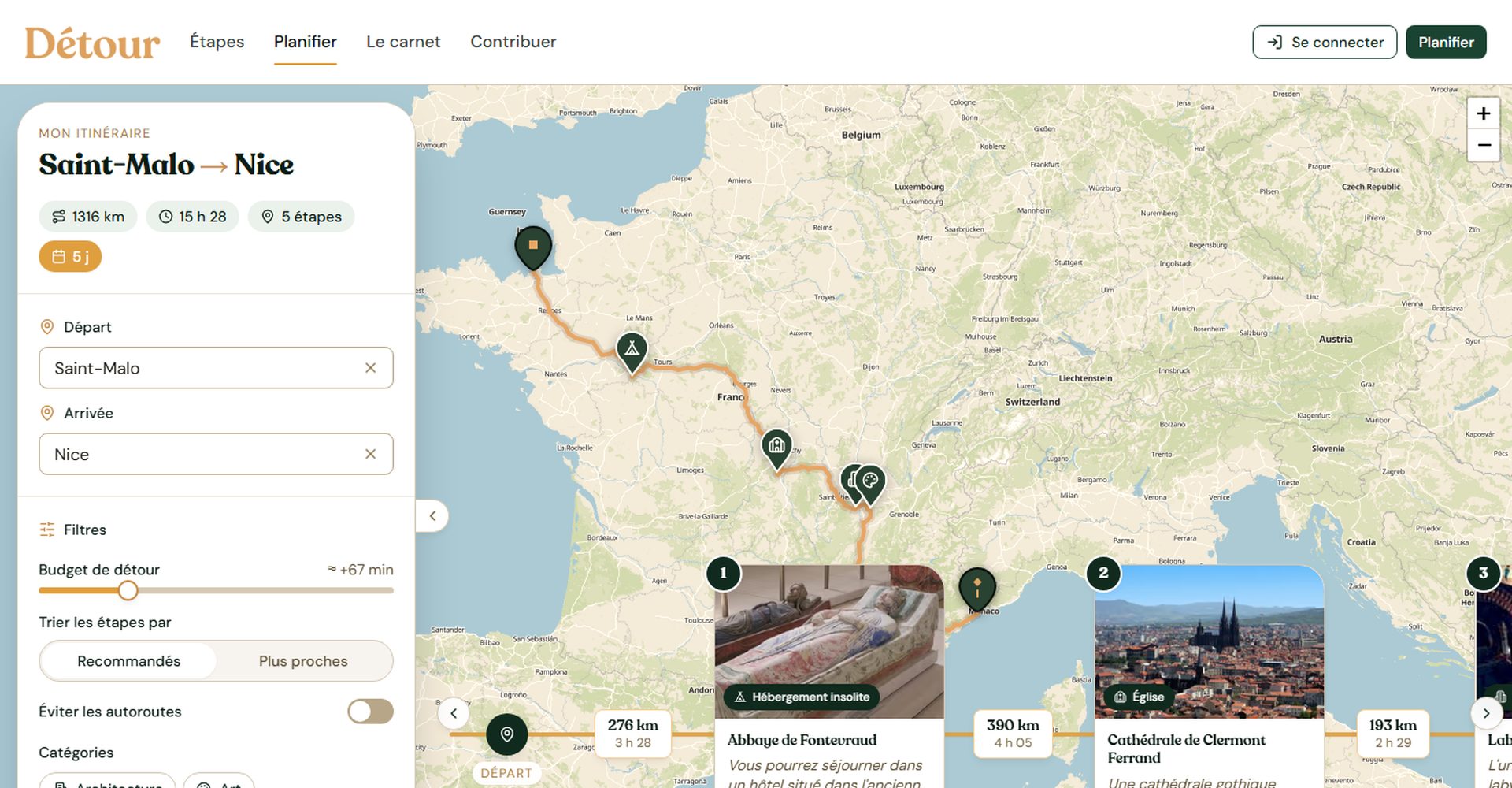Click the Saint-Malo start marker on map
1512x788 pixels.
click(533, 247)
